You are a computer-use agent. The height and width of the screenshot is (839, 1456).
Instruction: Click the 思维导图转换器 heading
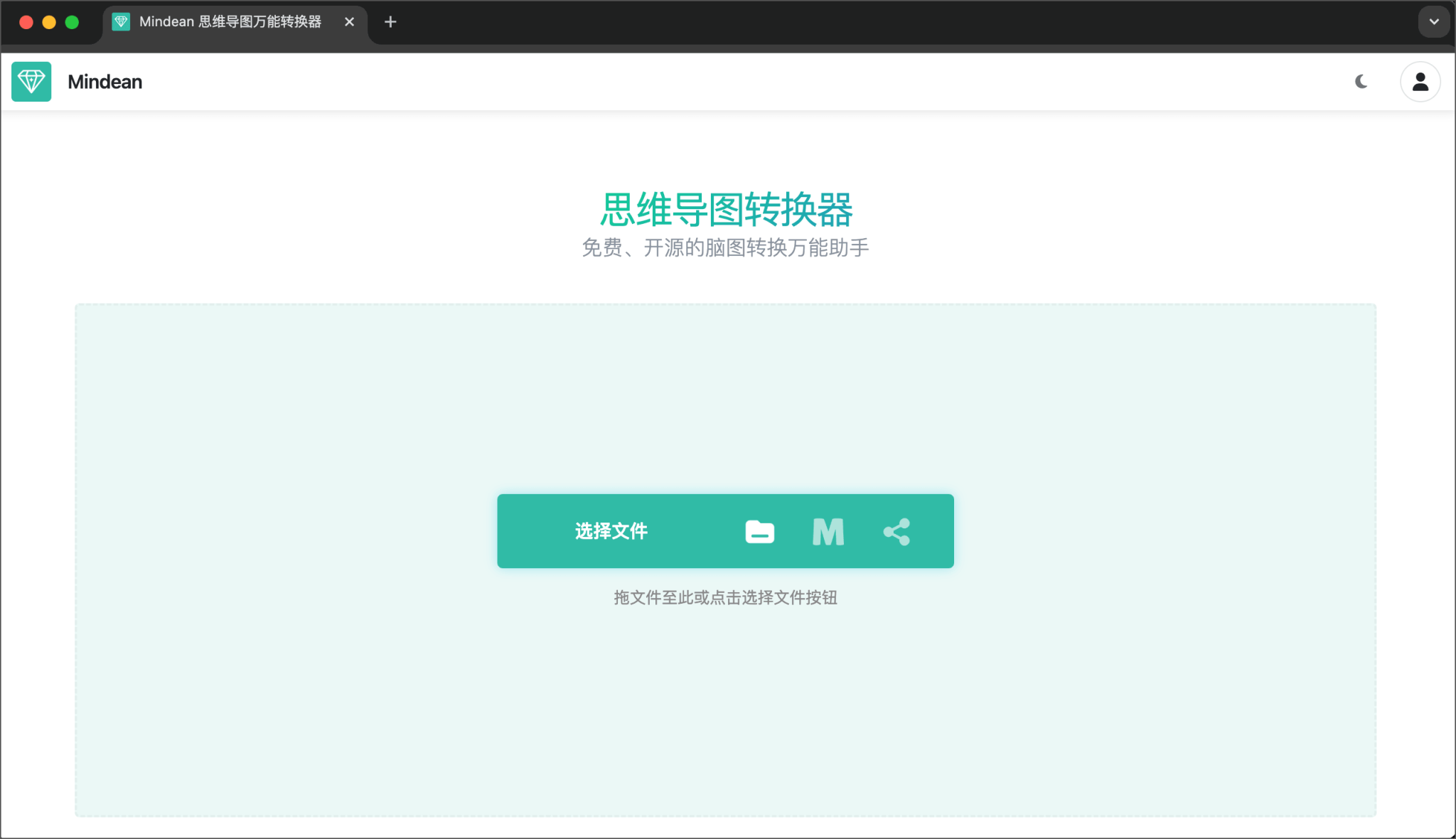pyautogui.click(x=726, y=209)
